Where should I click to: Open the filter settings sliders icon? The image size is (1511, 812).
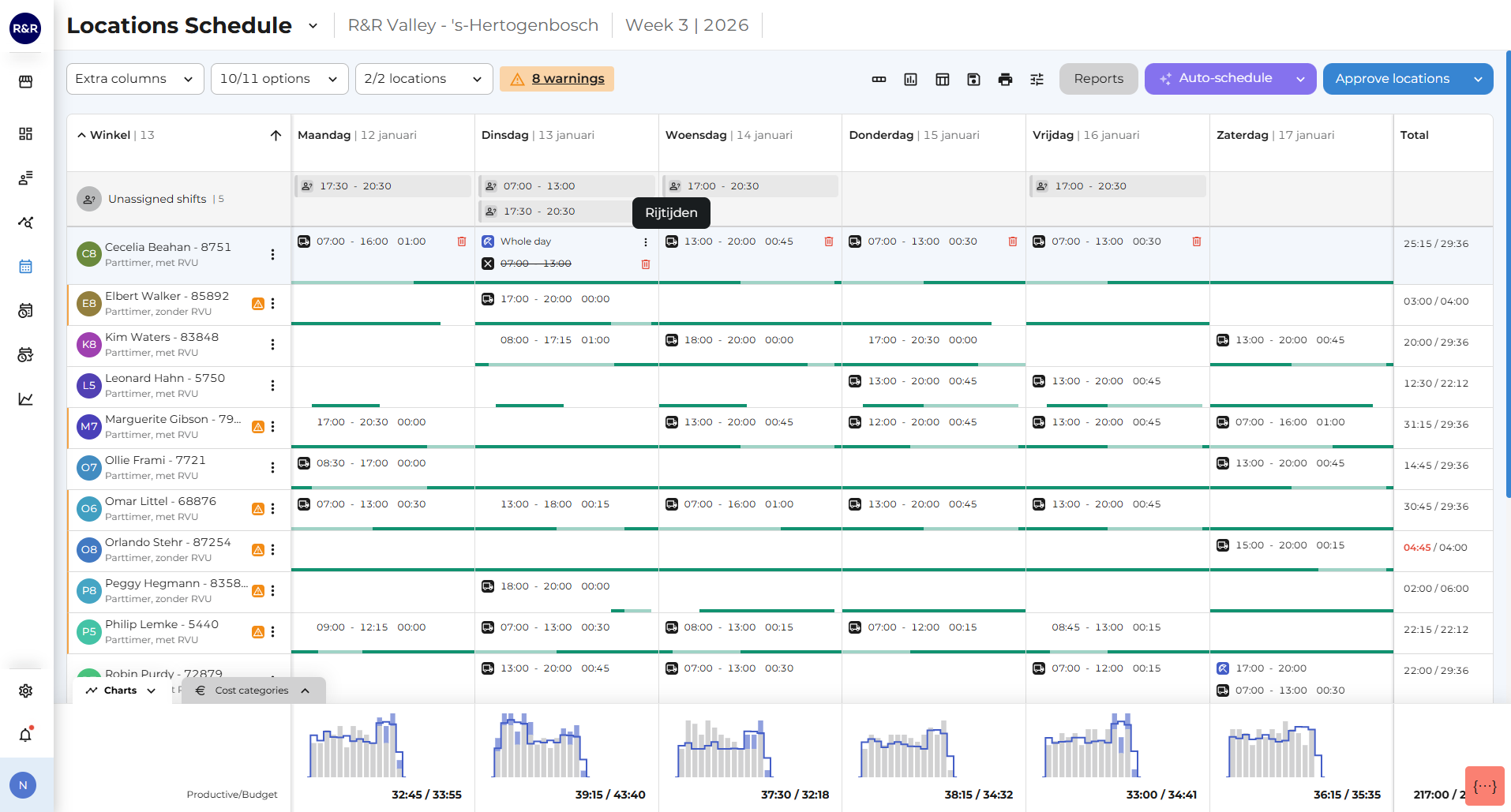pyautogui.click(x=1037, y=79)
